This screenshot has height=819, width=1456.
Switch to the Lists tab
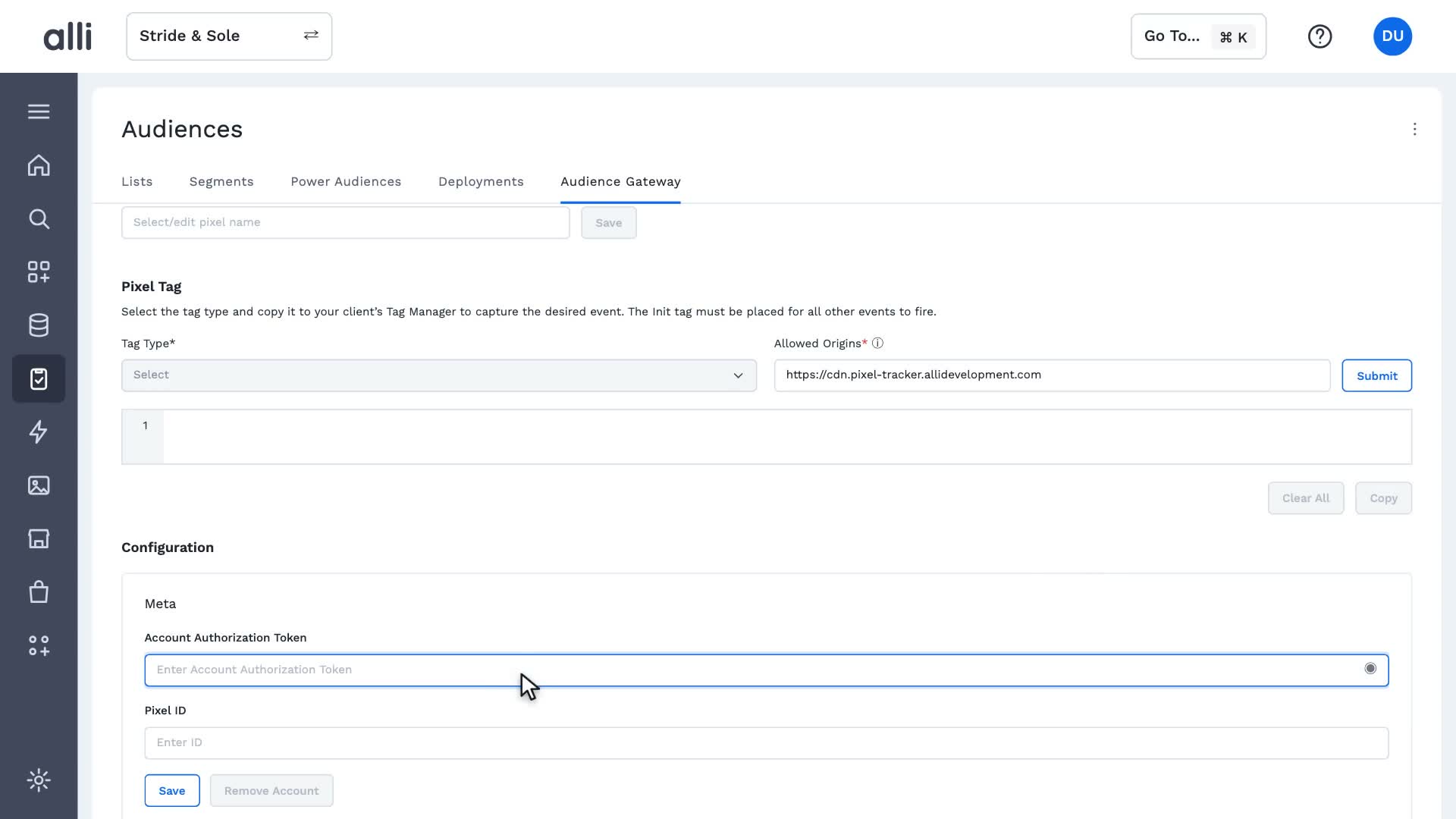click(137, 182)
